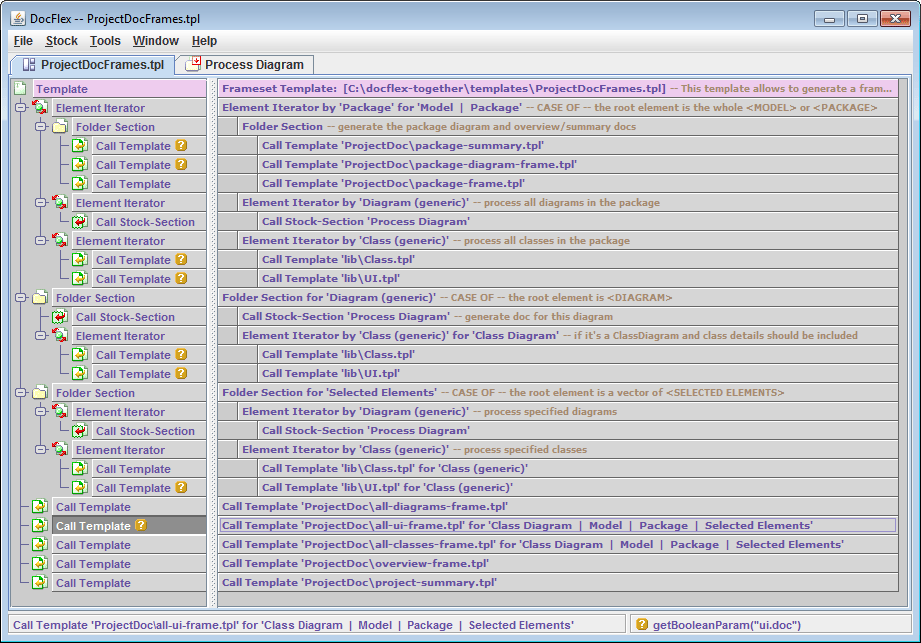The height and width of the screenshot is (643, 921).
Task: Click the Call Stock-Section icon under the 'Diagram (generic)' Folder Section
Action: click(x=60, y=317)
